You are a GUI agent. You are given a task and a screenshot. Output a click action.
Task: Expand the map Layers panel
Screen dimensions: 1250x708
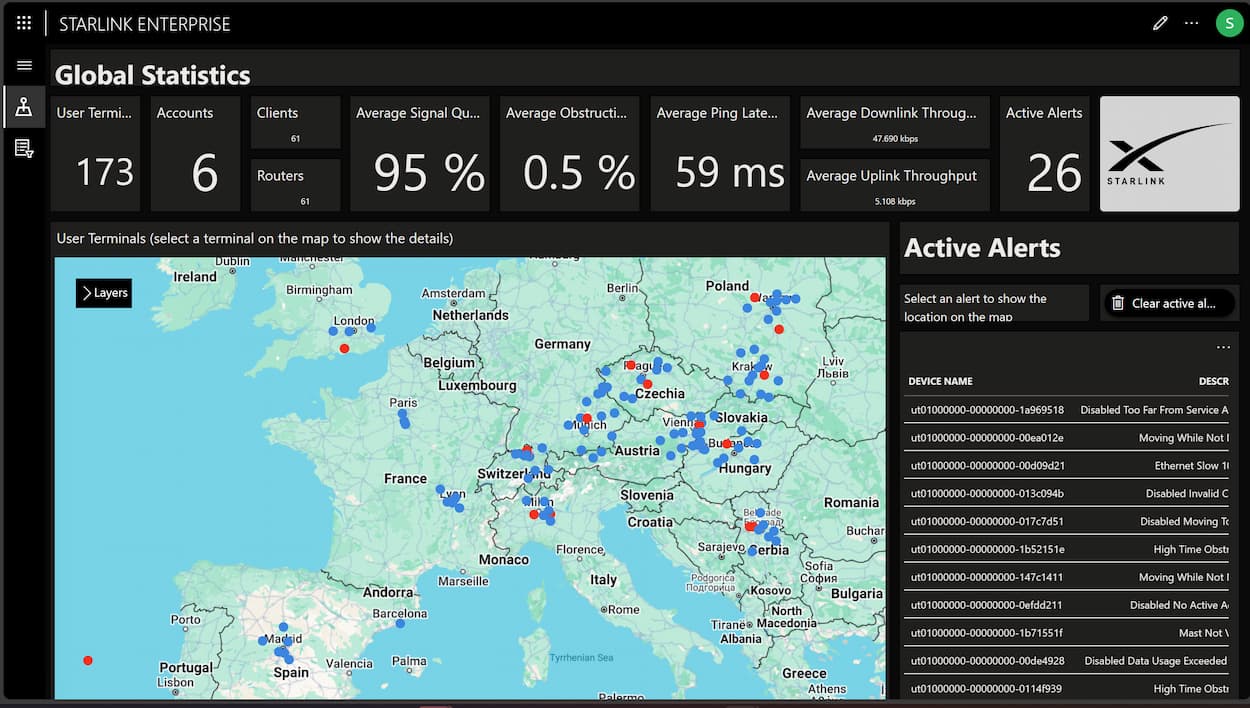point(104,293)
